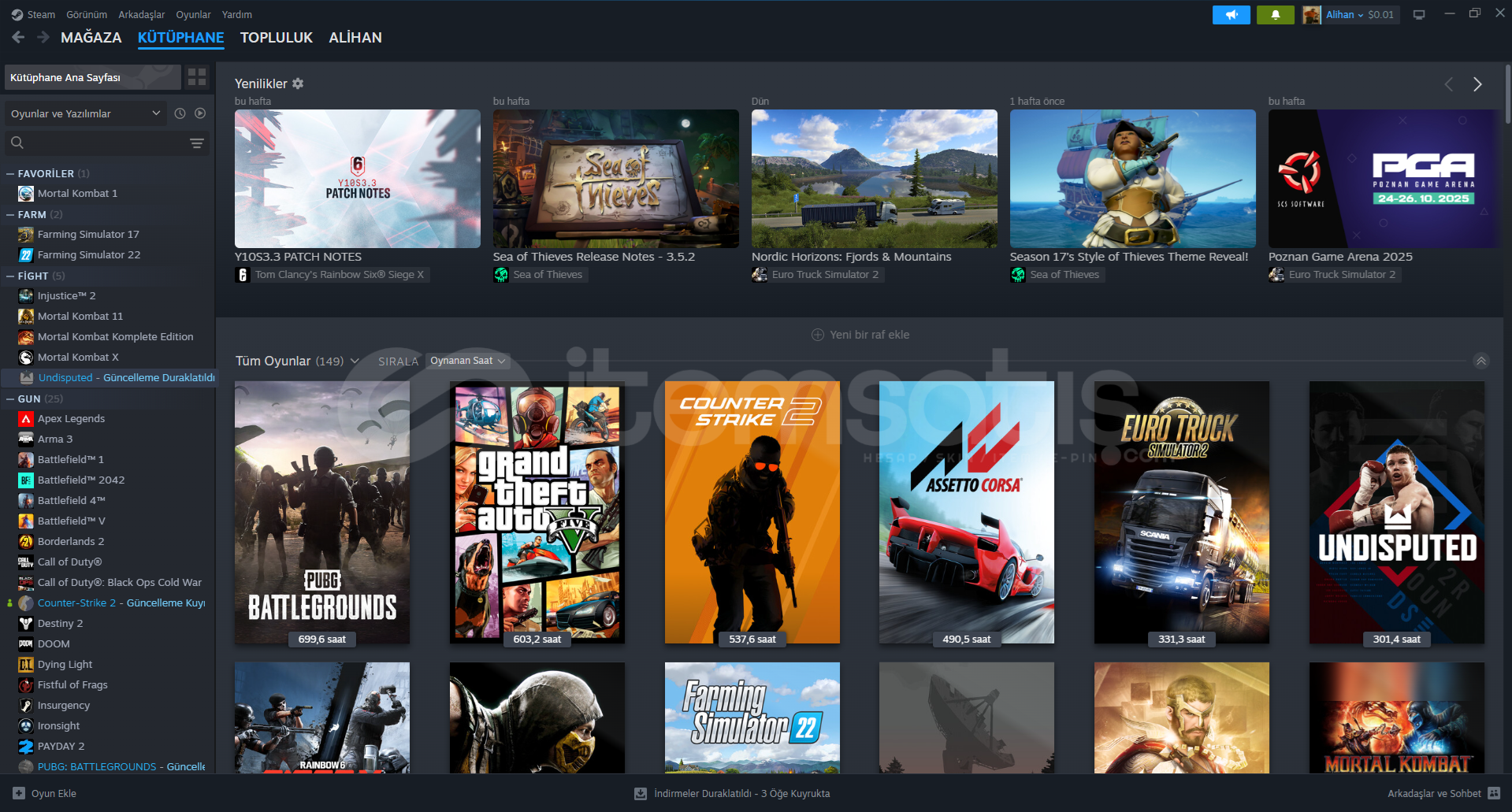Image resolution: width=1512 pixels, height=812 pixels.
Task: Click the main content vertical scrollbar
Action: (1507, 95)
